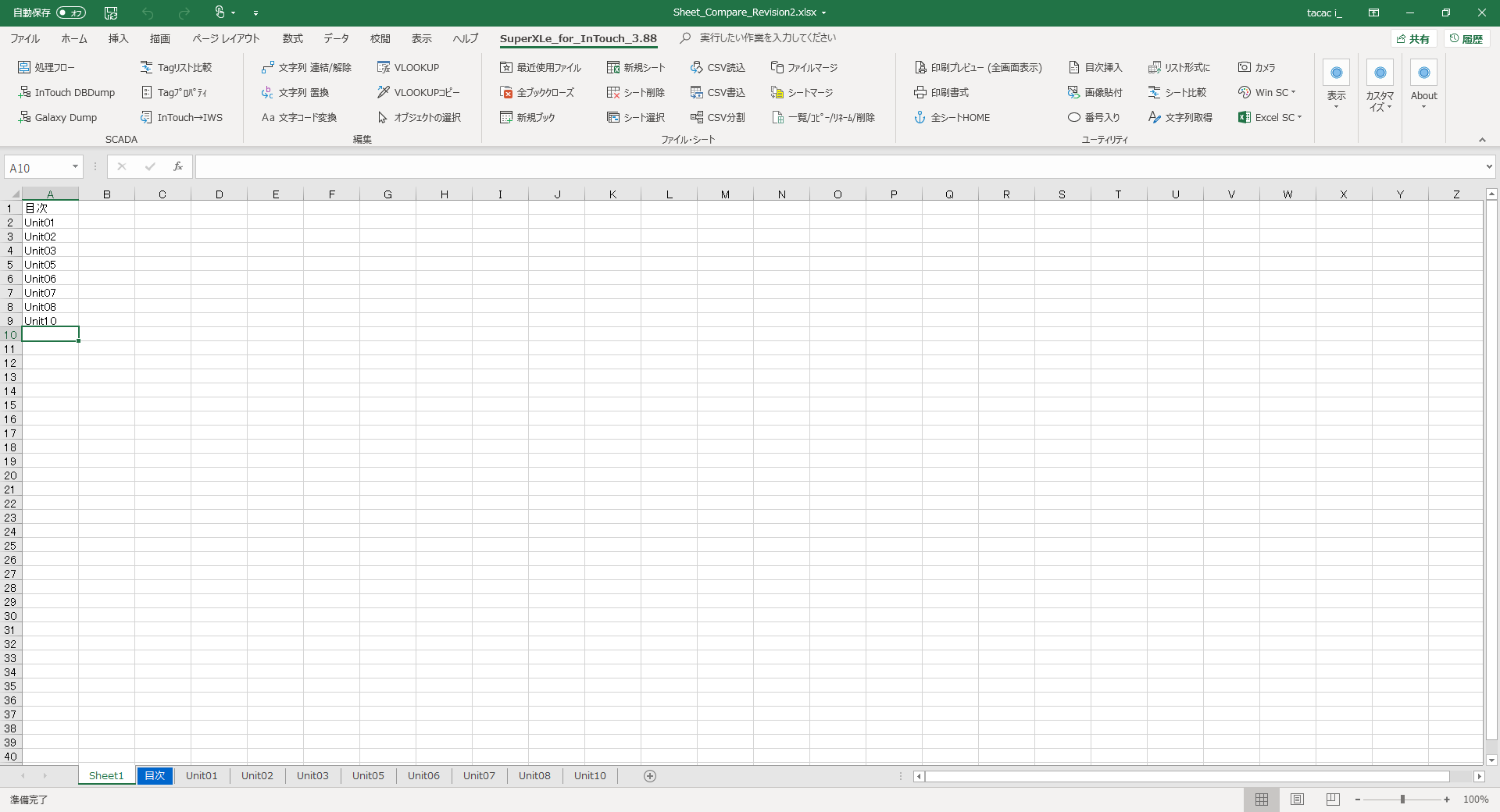
Task: Open the ファイル menu tab
Action: point(25,38)
